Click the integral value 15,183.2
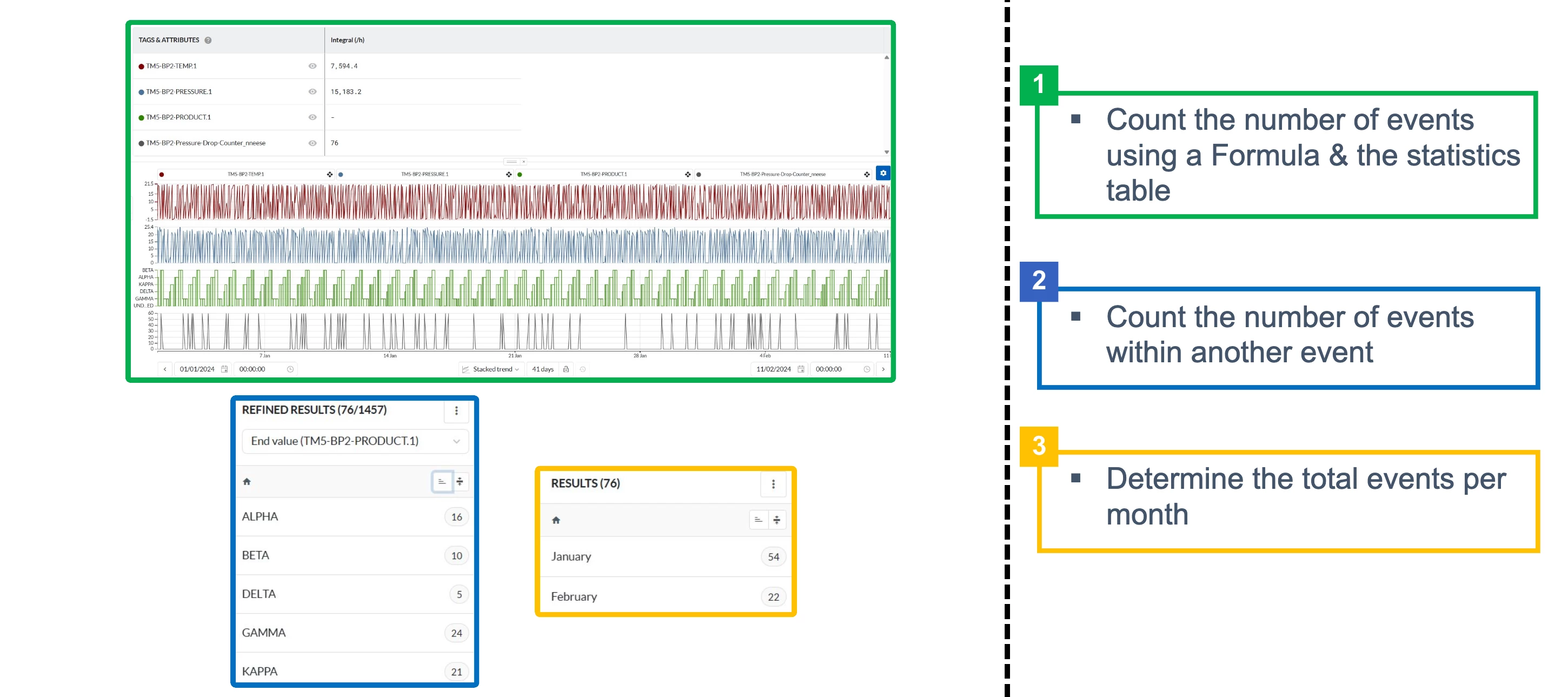 346,92
